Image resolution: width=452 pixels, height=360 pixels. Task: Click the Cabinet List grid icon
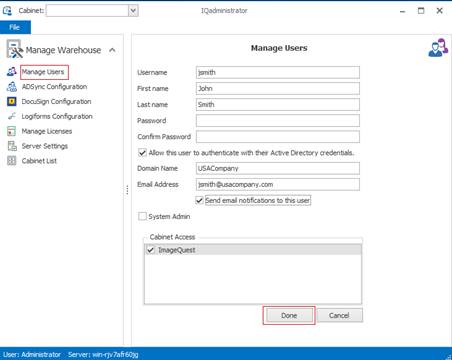coord(12,161)
